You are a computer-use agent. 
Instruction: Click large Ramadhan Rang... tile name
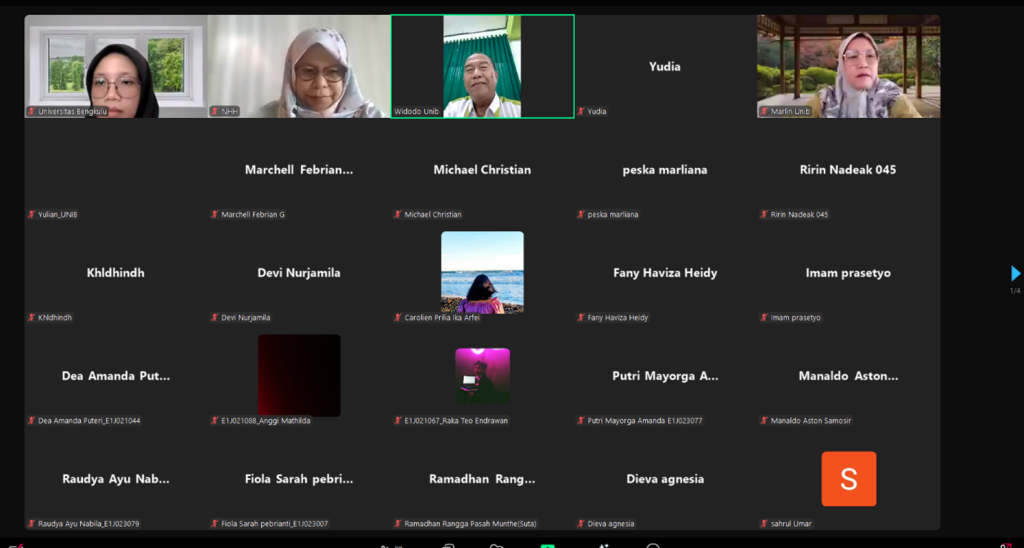[x=483, y=479]
